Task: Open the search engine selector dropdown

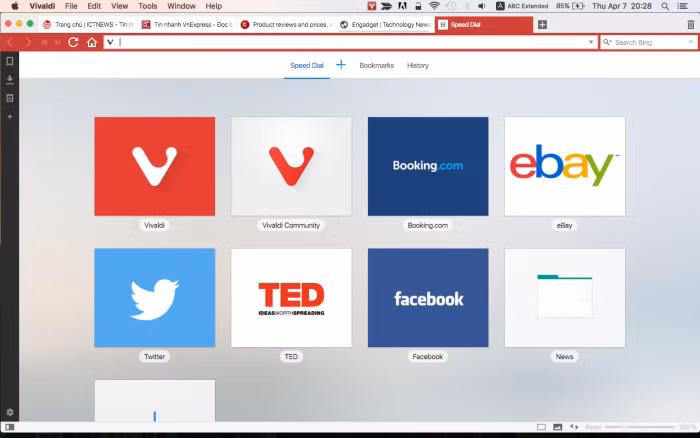Action: pyautogui.click(x=607, y=42)
